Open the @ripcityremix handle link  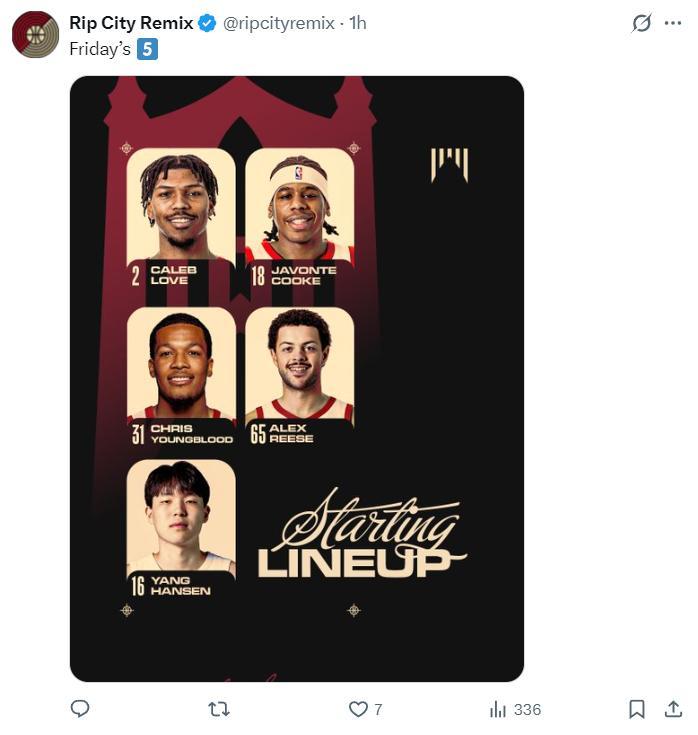278,23
